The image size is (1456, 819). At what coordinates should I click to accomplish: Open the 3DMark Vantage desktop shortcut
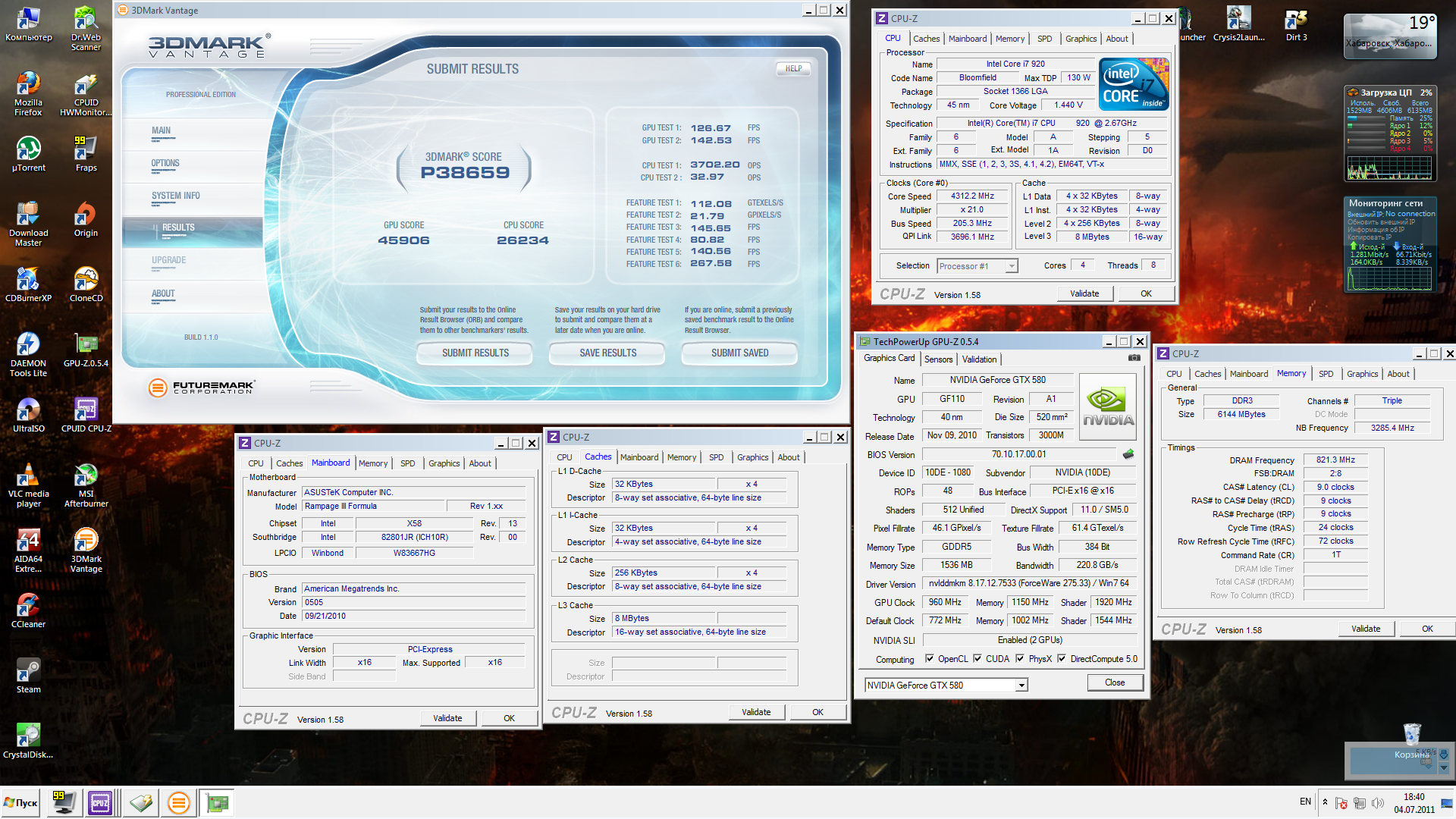coord(86,550)
